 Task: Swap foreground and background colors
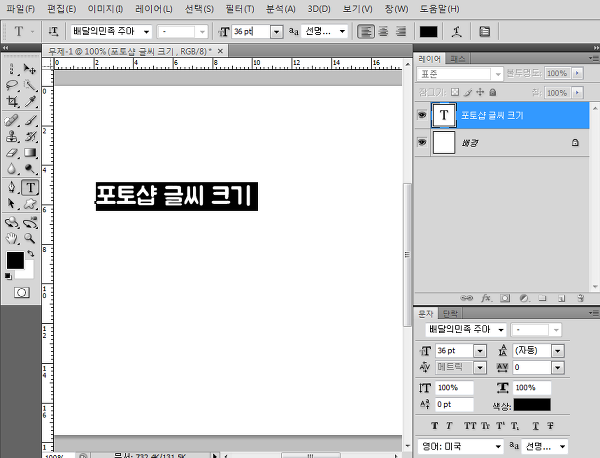pos(31,254)
